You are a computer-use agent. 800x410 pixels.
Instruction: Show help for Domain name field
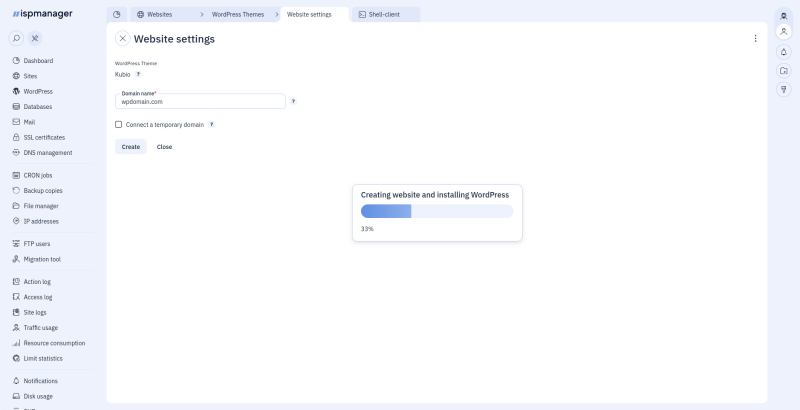293,101
